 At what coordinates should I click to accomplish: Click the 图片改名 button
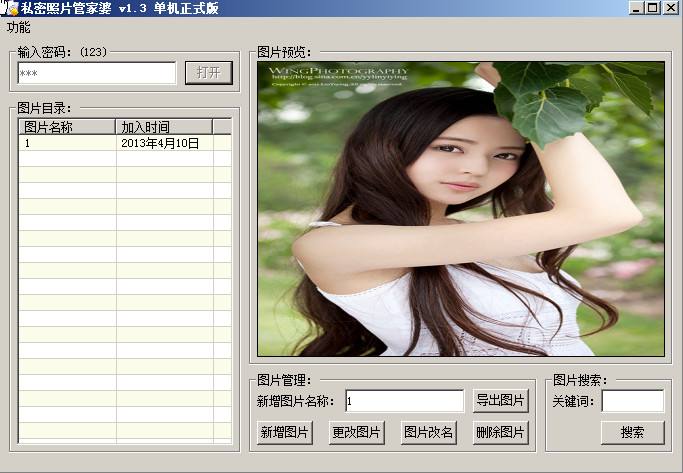coord(429,432)
